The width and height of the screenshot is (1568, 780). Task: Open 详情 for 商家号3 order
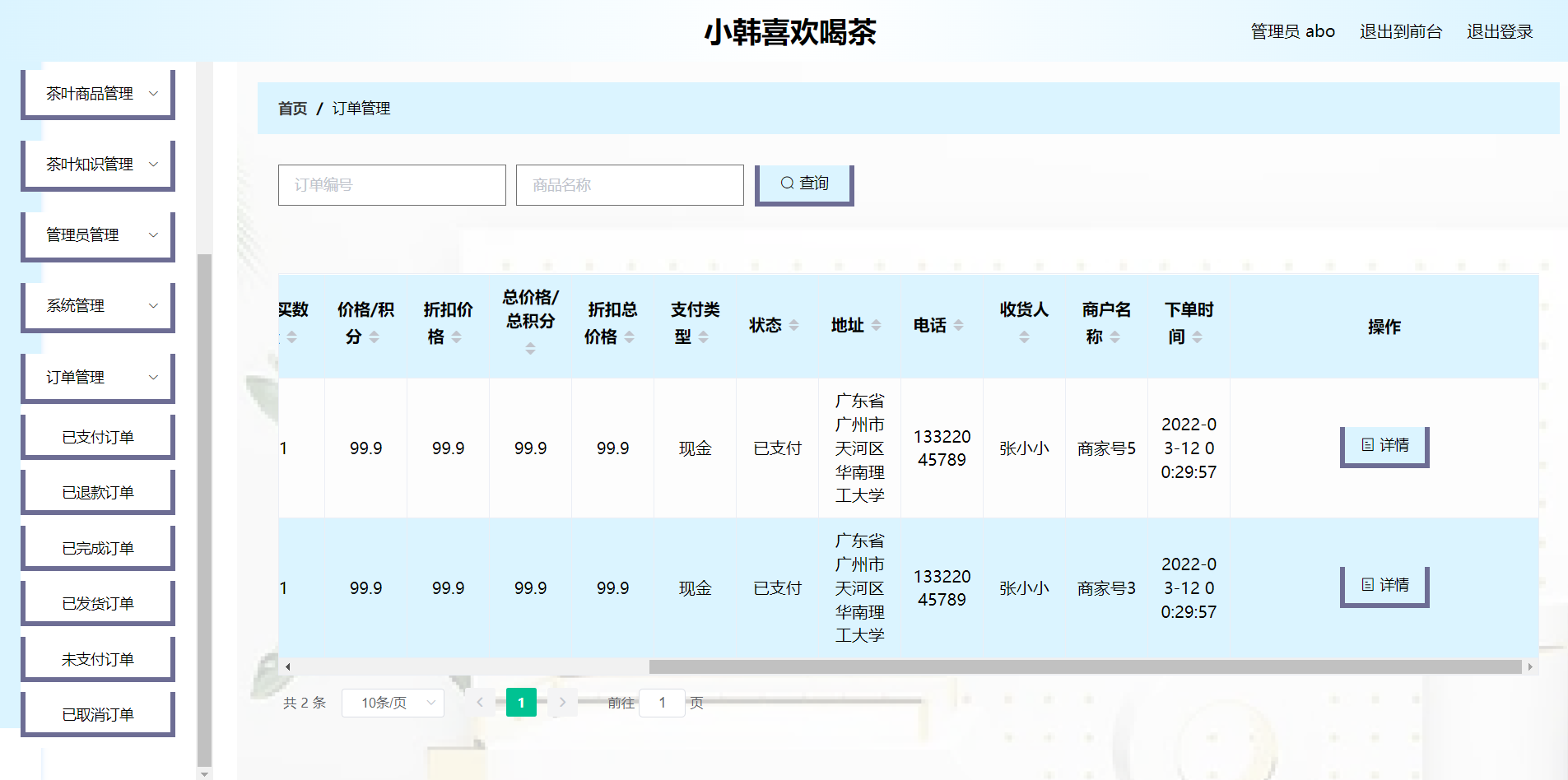tap(1384, 586)
